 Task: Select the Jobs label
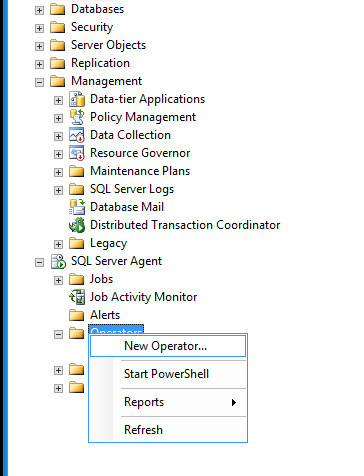point(101,279)
